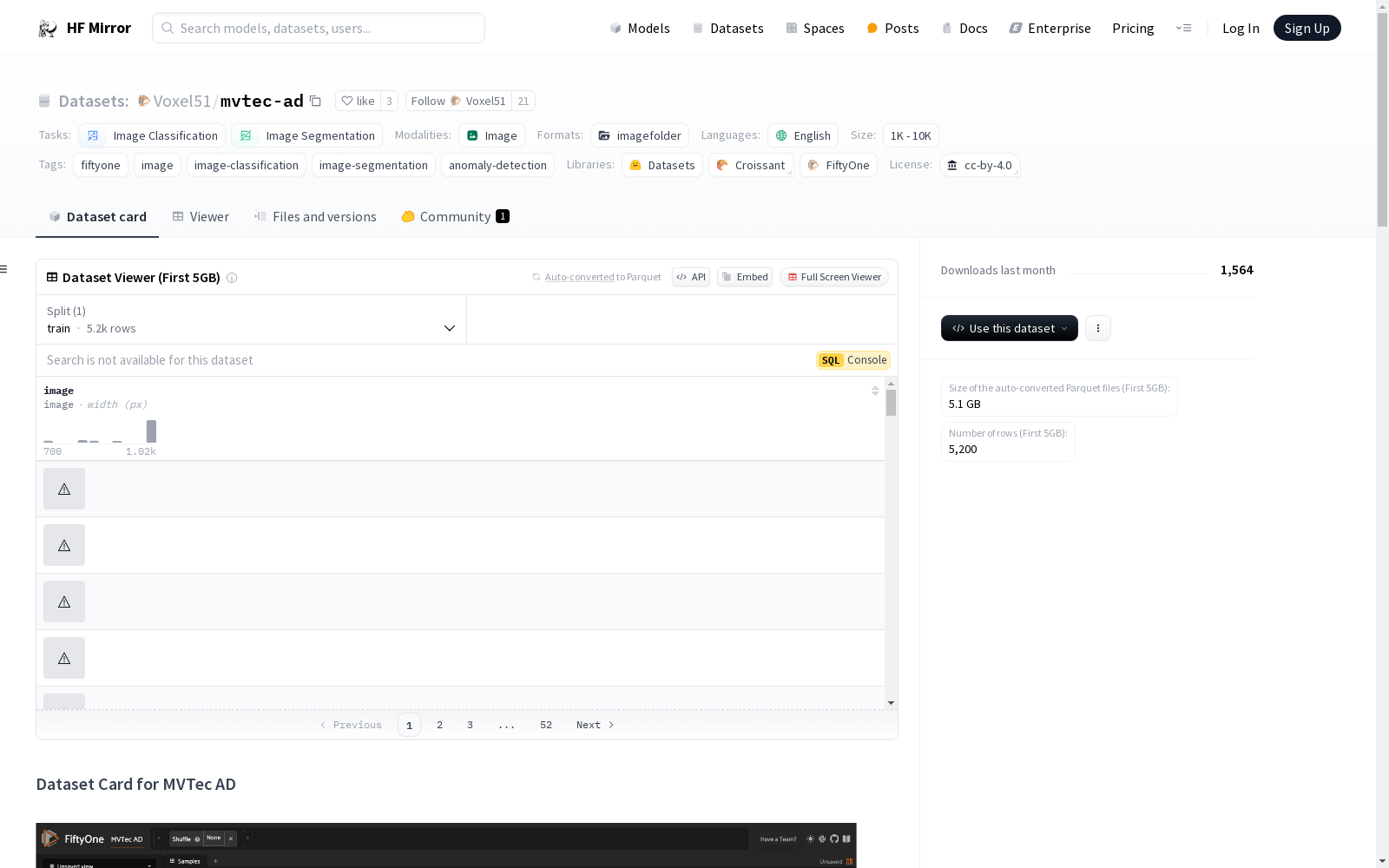Open Files and versions tab
1389x868 pixels.
tap(315, 217)
